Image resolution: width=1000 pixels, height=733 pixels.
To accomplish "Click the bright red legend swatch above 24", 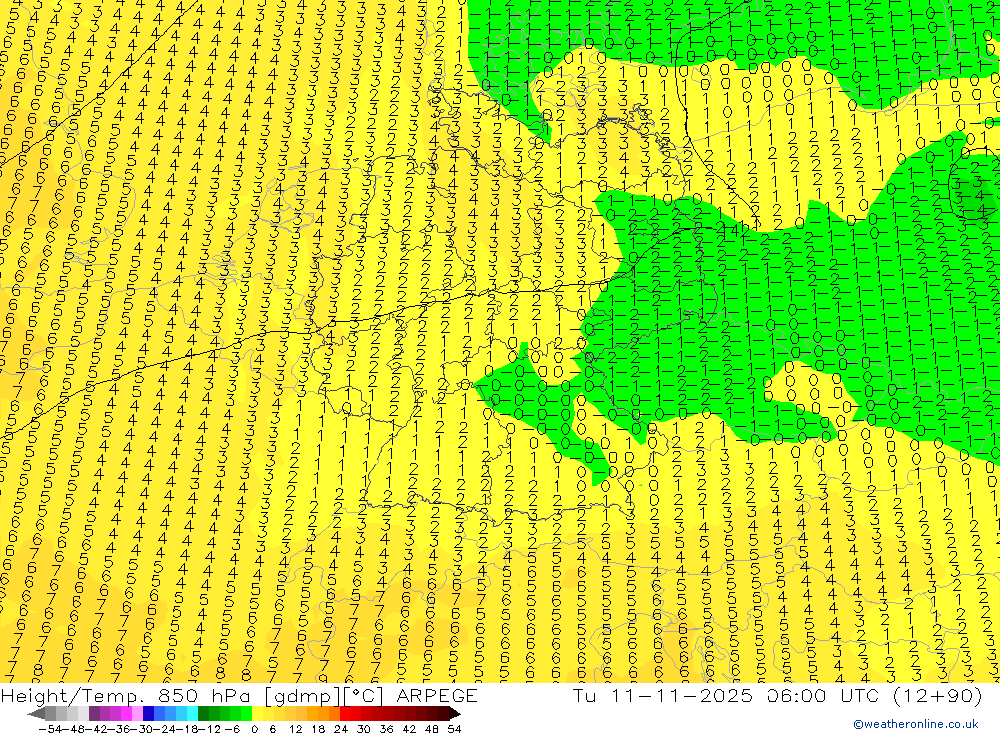I will point(345,714).
